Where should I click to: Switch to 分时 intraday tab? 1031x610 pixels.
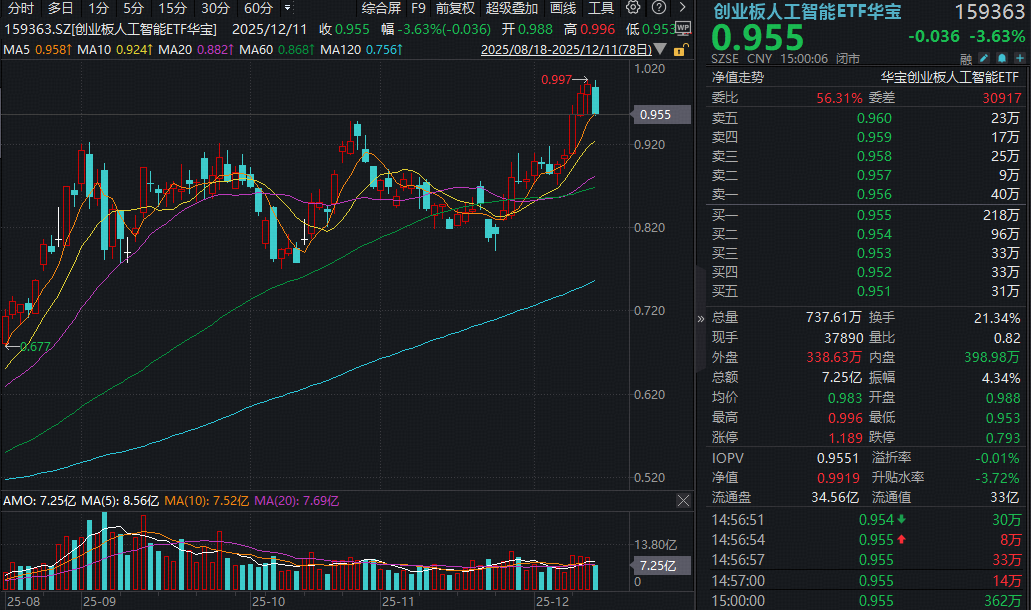tap(20, 7)
